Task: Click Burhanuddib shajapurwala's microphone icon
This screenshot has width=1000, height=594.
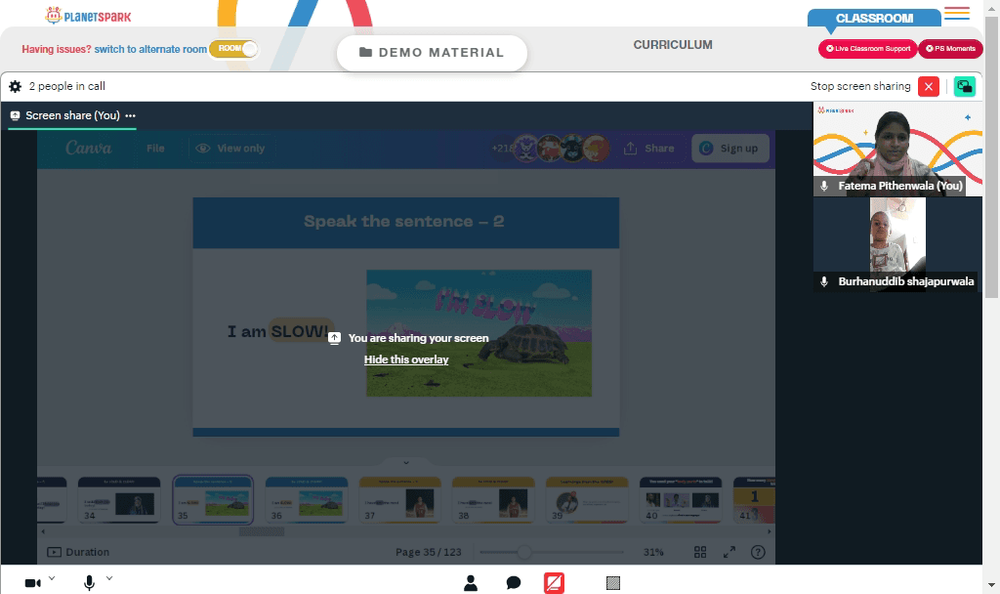Action: pos(824,281)
